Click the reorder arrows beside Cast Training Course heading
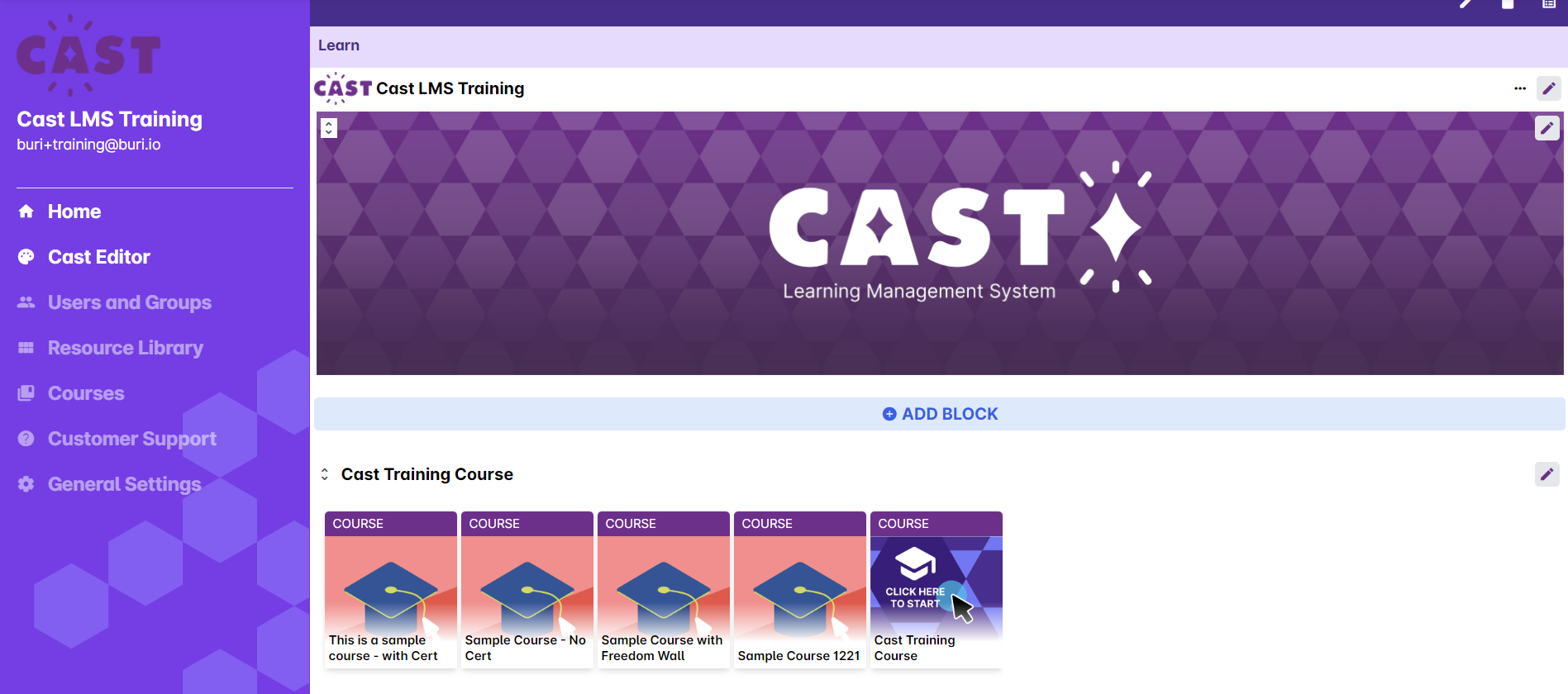This screenshot has height=694, width=1568. tap(325, 474)
